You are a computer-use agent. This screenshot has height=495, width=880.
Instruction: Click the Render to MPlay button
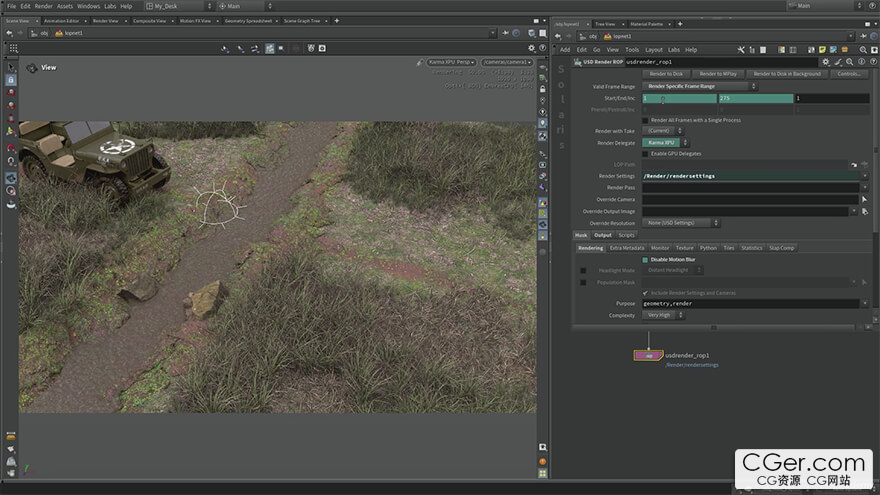point(718,74)
